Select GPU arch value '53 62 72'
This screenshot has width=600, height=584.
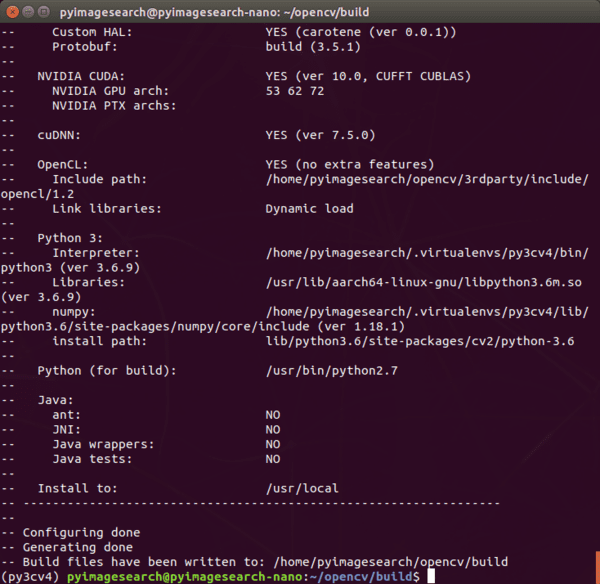coord(295,91)
